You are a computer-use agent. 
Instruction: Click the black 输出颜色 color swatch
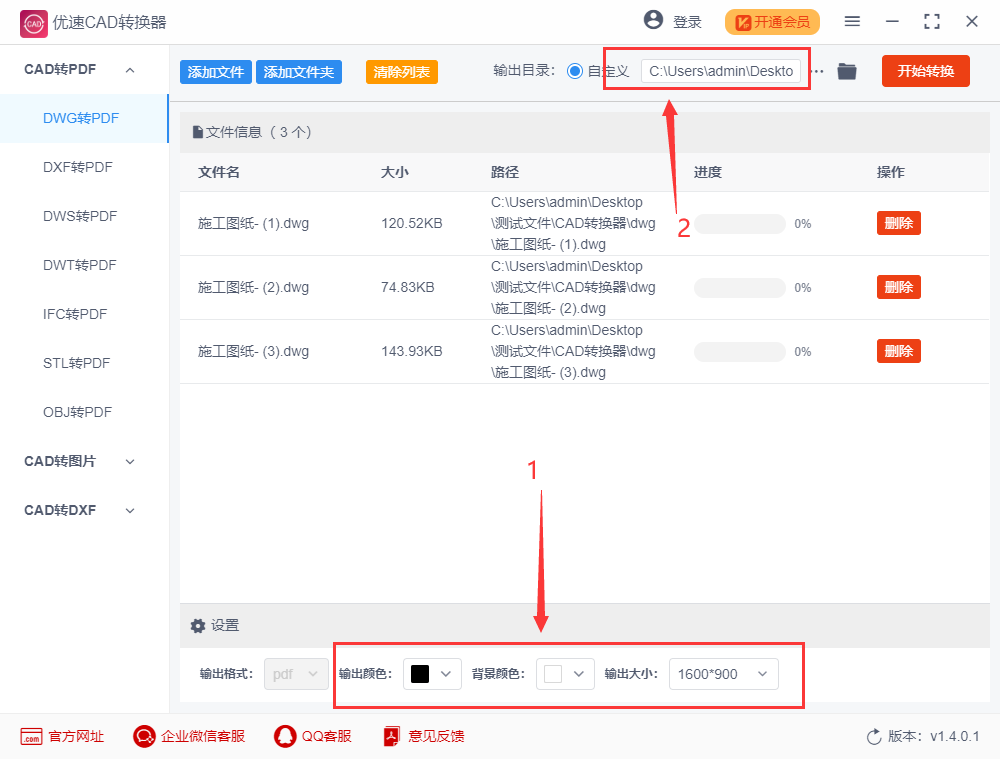[x=421, y=674]
